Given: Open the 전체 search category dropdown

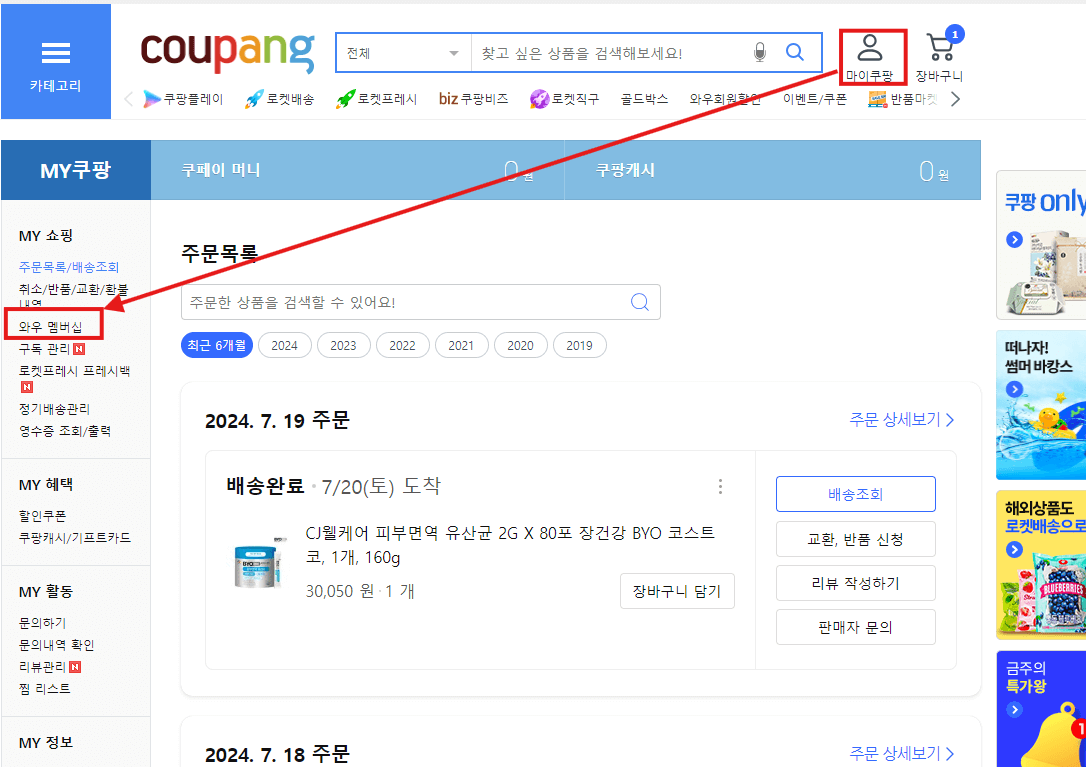Looking at the screenshot, I should pyautogui.click(x=403, y=53).
